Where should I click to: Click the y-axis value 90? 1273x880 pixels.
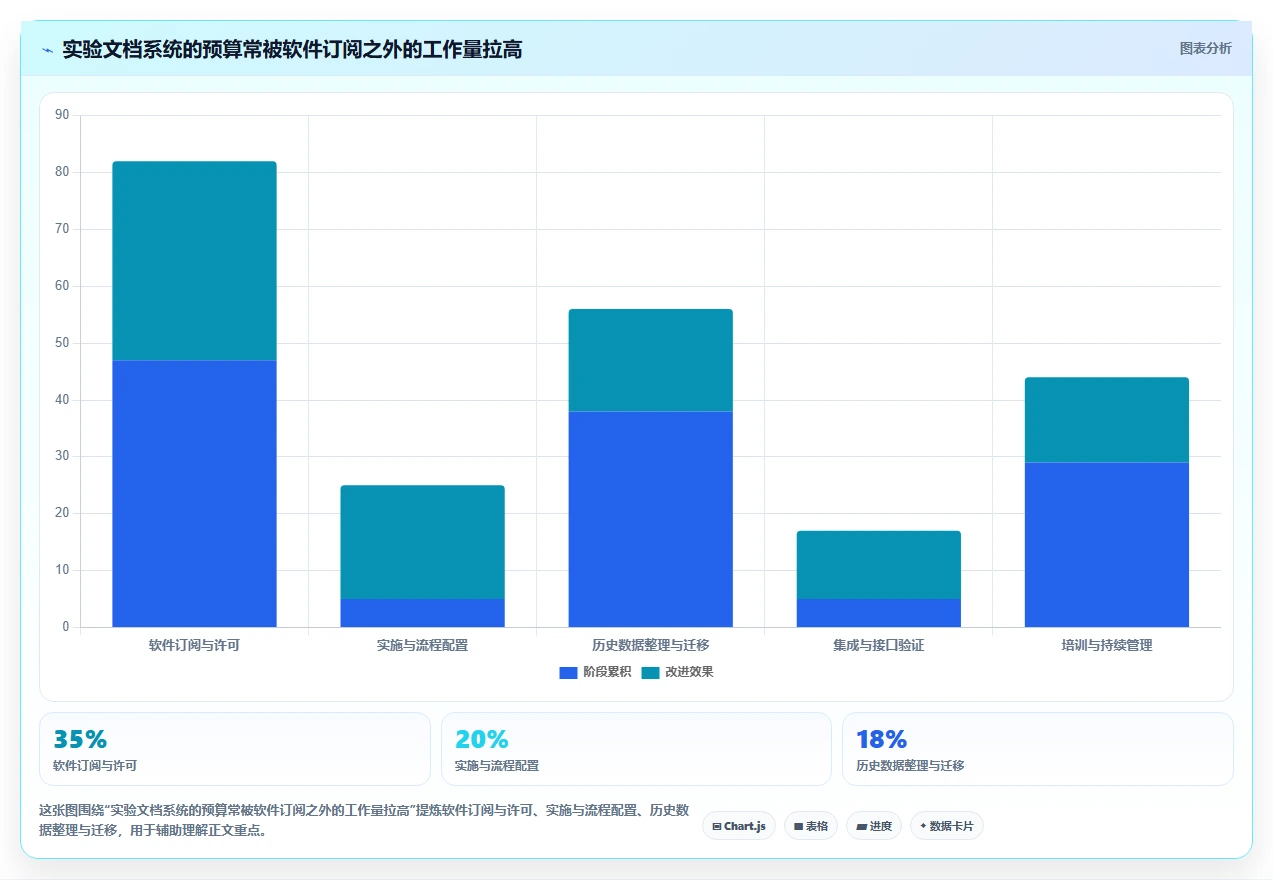[x=62, y=115]
